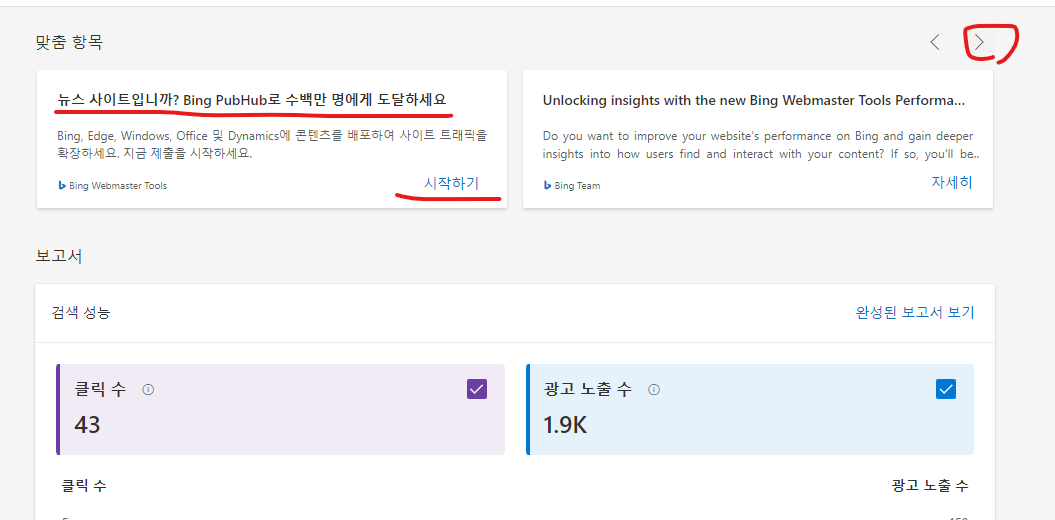Screen dimensions: 1055x520
Task: Click the 43 clicks value
Action: tap(87, 425)
